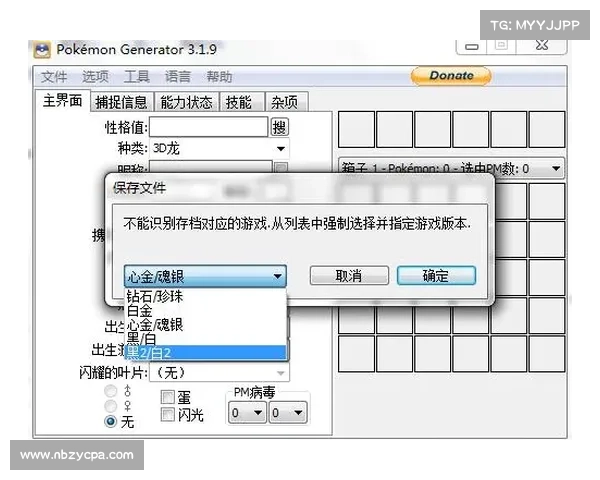Select the female ♀ gender radio button
Image resolution: width=600 pixels, height=480 pixels.
pos(111,406)
